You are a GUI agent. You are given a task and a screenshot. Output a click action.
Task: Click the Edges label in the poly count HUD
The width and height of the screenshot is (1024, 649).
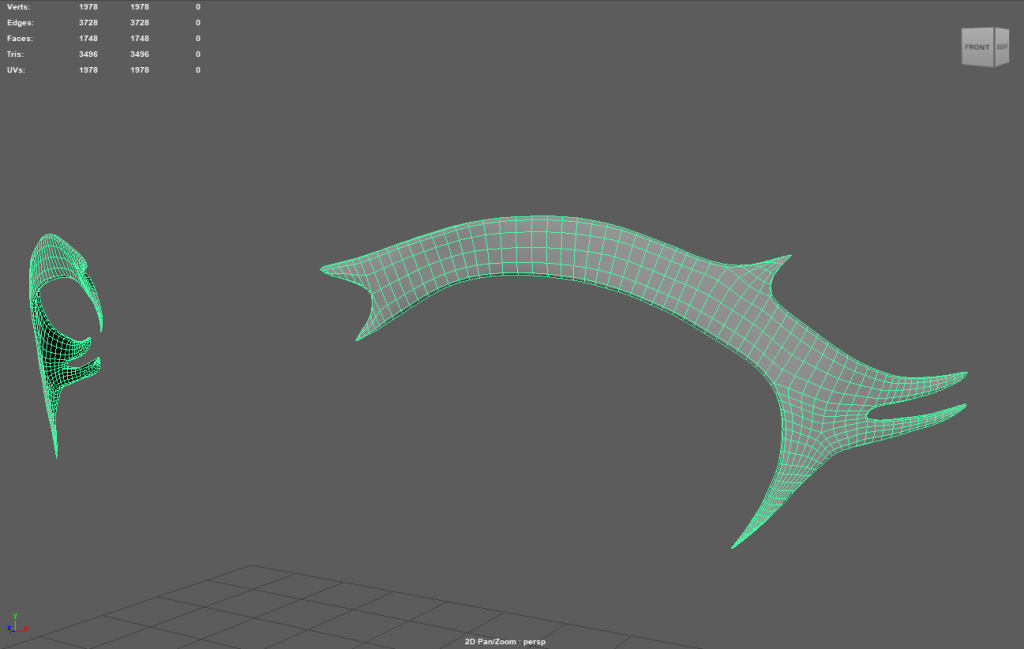click(x=20, y=22)
